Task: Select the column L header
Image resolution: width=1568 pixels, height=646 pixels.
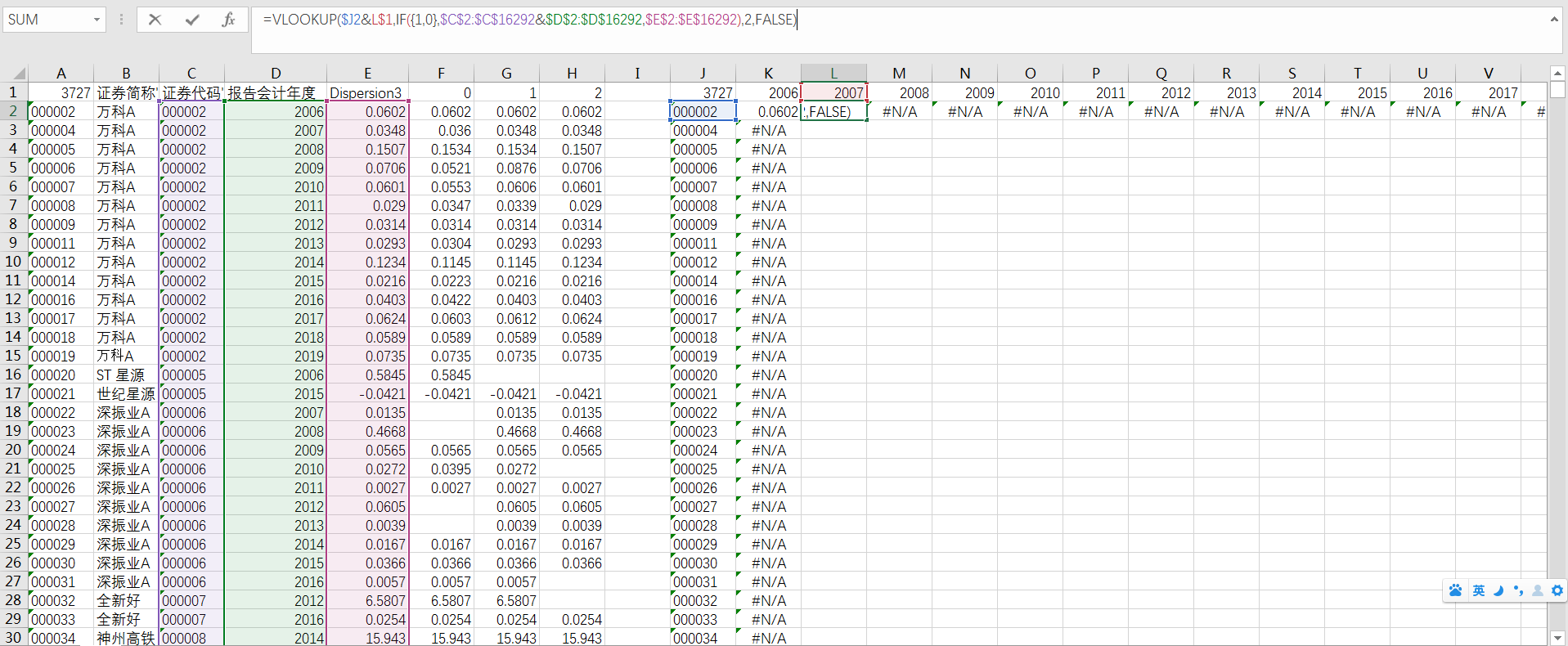Action: [833, 74]
